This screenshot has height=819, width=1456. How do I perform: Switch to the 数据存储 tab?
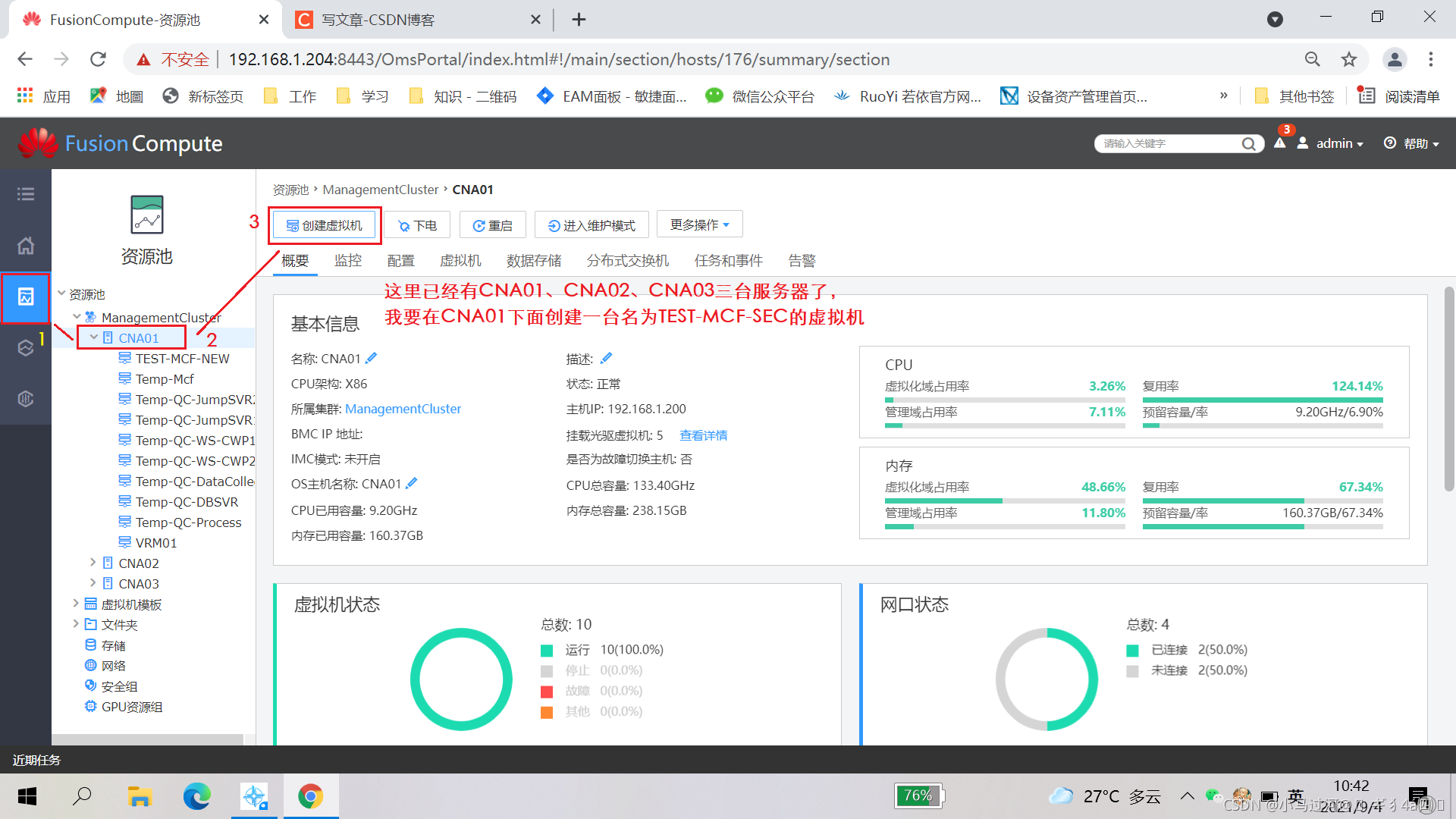[533, 260]
